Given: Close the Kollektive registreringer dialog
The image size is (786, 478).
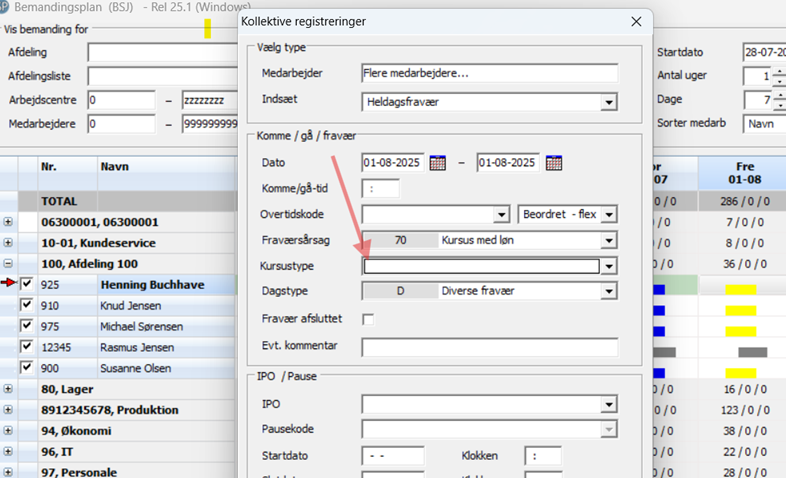Looking at the screenshot, I should point(636,21).
